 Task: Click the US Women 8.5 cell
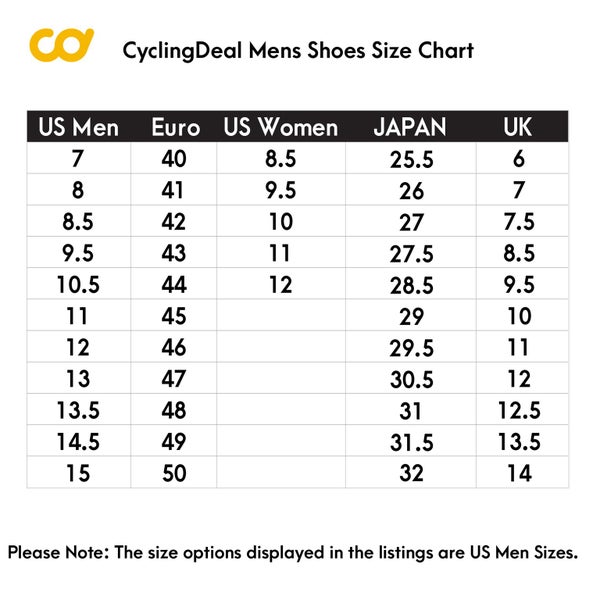[x=280, y=159]
